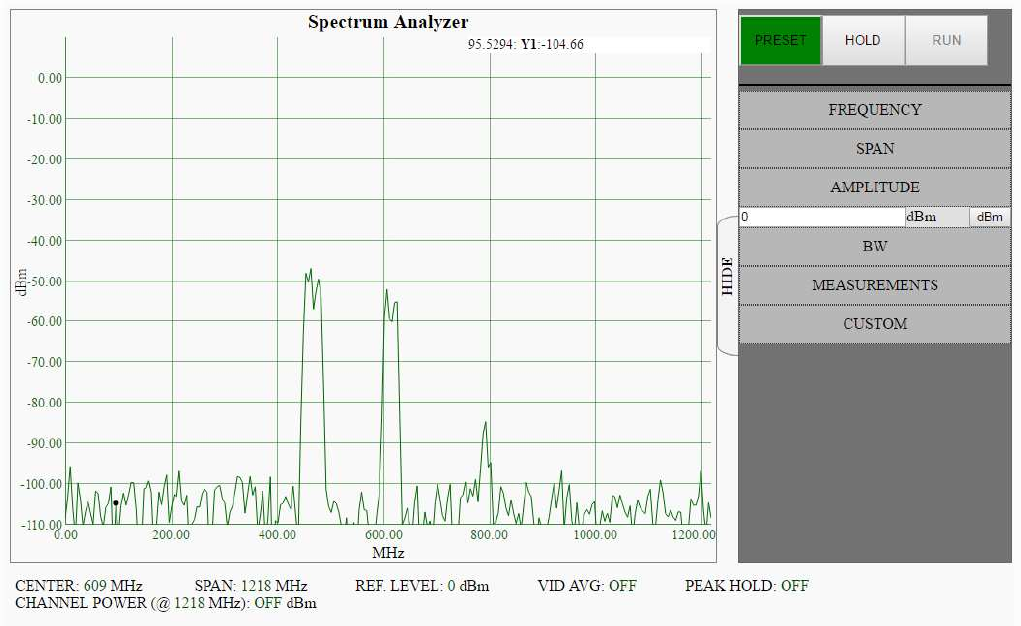
Task: Open the dBm units dropdown
Action: [x=936, y=217]
